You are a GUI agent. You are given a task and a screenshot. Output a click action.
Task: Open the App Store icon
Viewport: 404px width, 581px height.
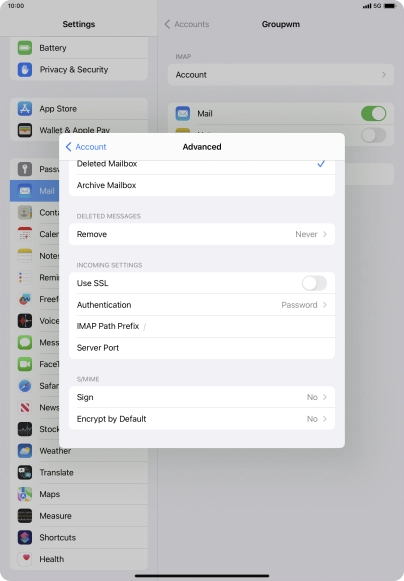point(24,109)
